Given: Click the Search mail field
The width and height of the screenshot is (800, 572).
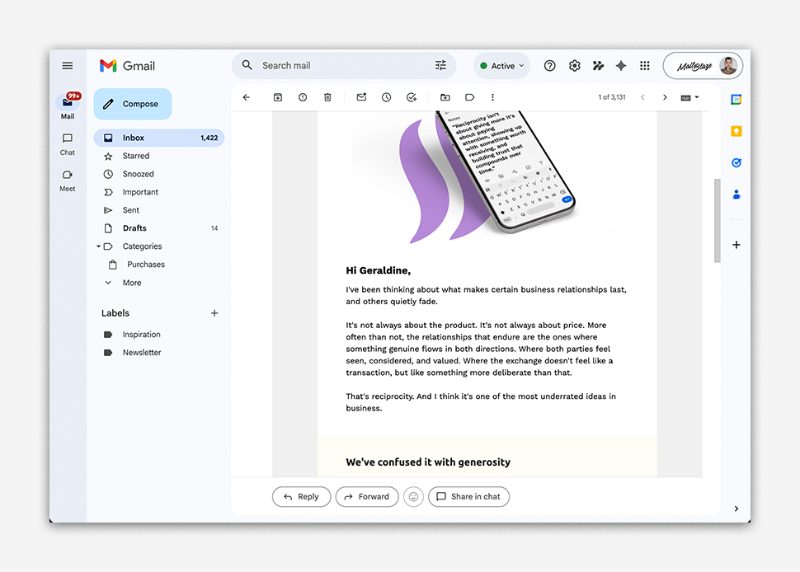Looking at the screenshot, I should (340, 66).
